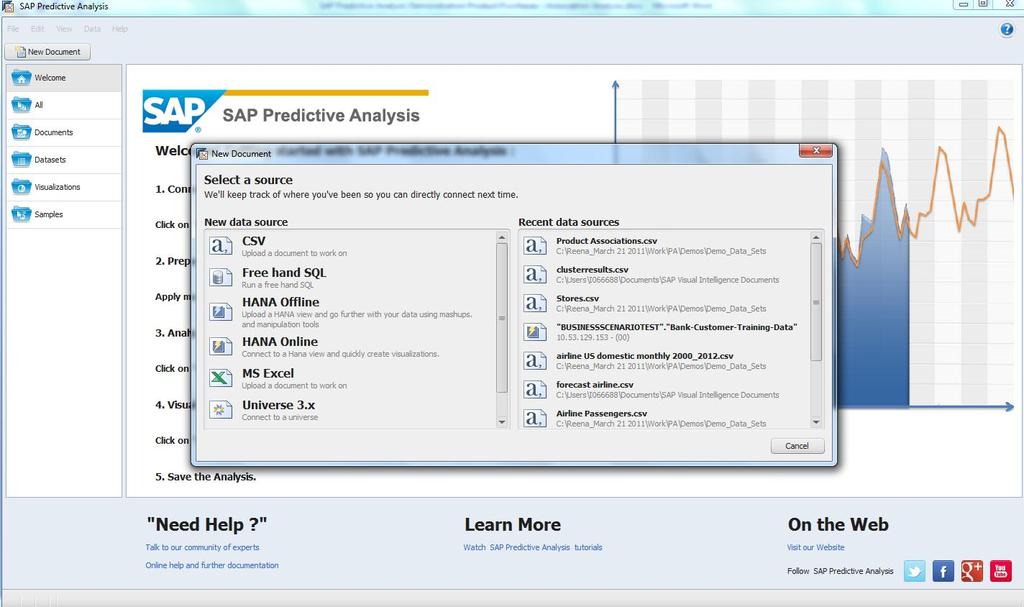Click the Free hand SQL source icon

221,277
